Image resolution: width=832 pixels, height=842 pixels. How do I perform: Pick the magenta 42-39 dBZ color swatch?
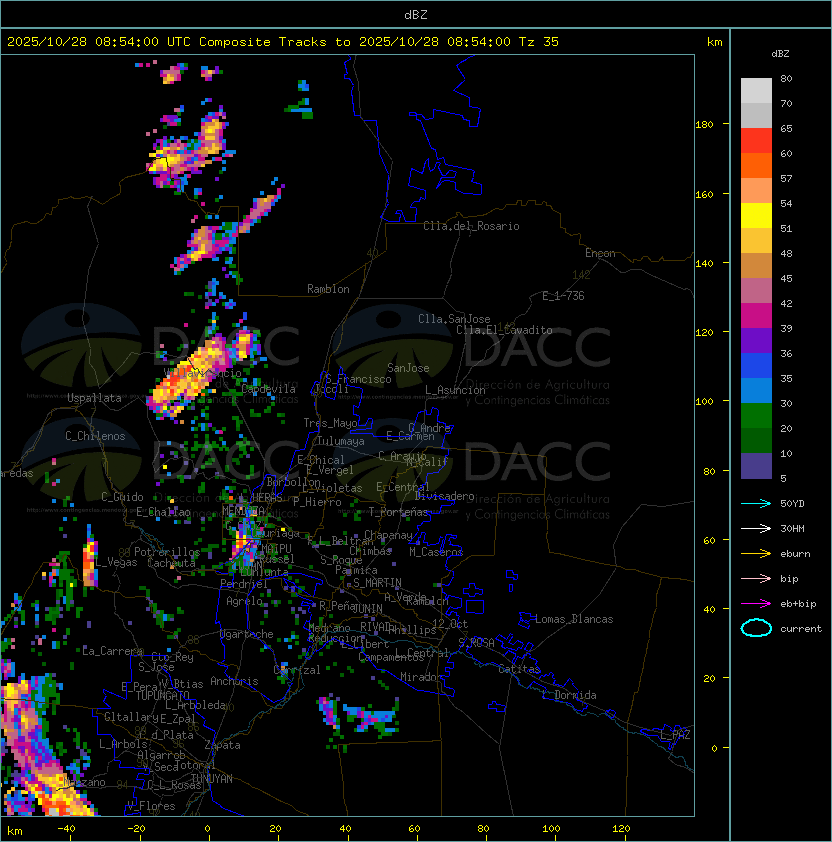756,316
